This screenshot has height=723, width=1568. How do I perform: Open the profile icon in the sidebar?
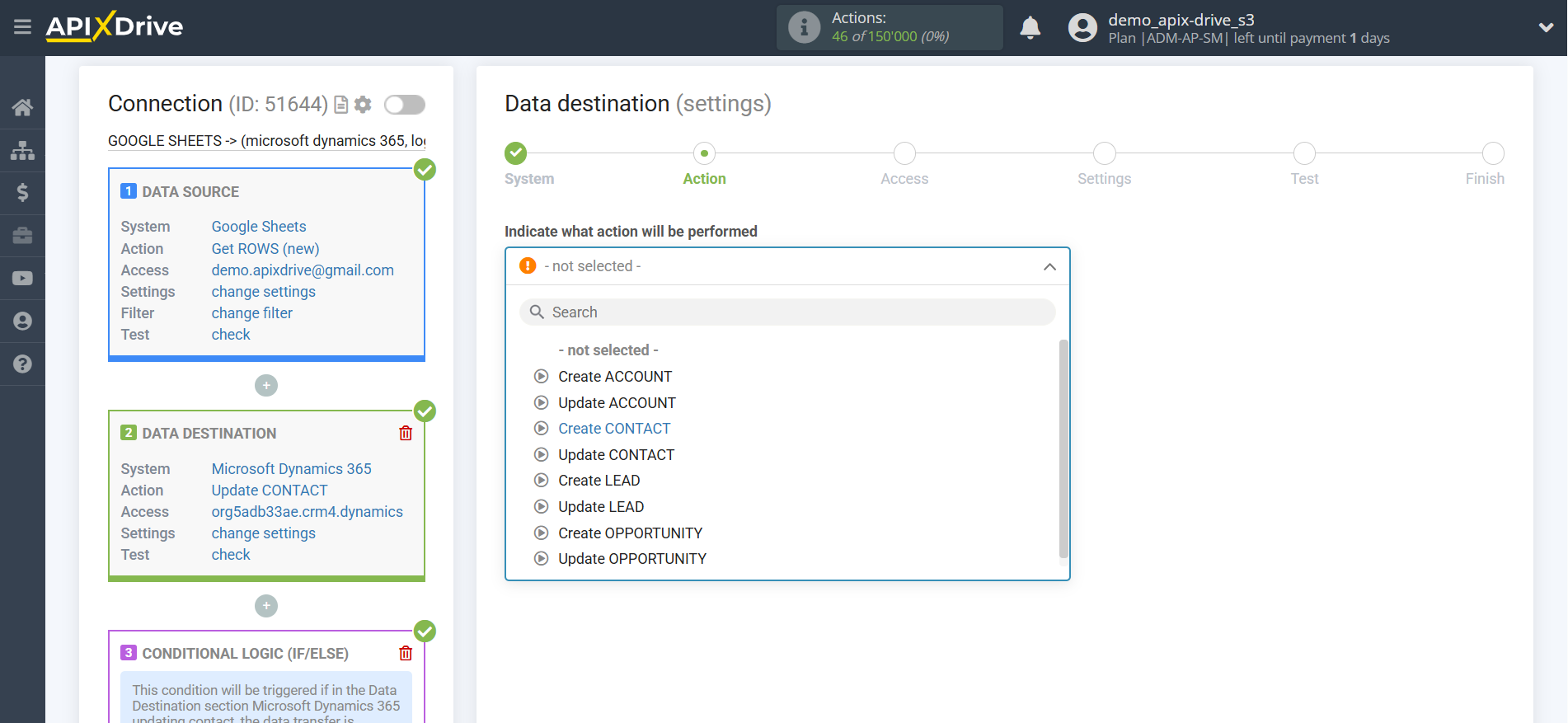pos(22,322)
